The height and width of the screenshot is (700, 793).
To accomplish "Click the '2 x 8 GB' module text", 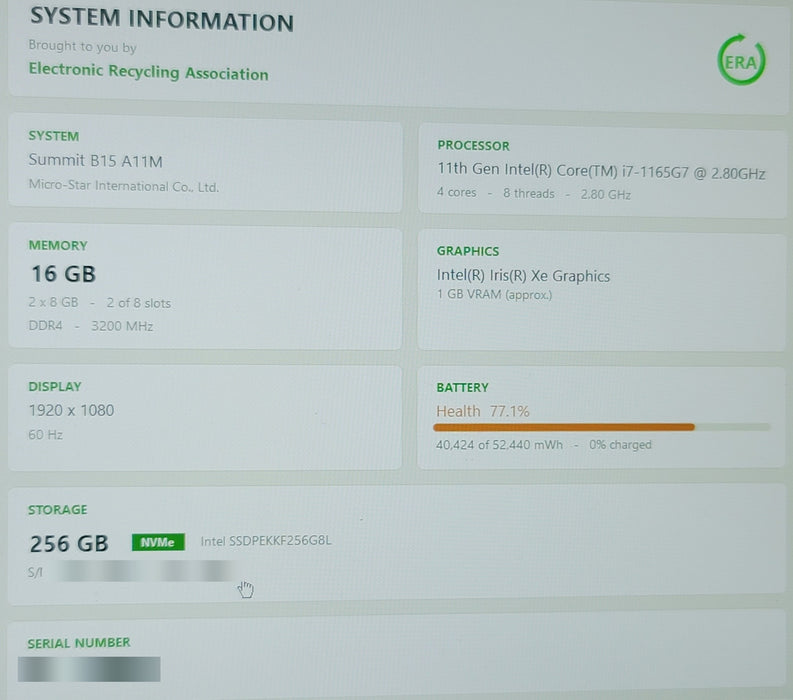I will [x=53, y=302].
